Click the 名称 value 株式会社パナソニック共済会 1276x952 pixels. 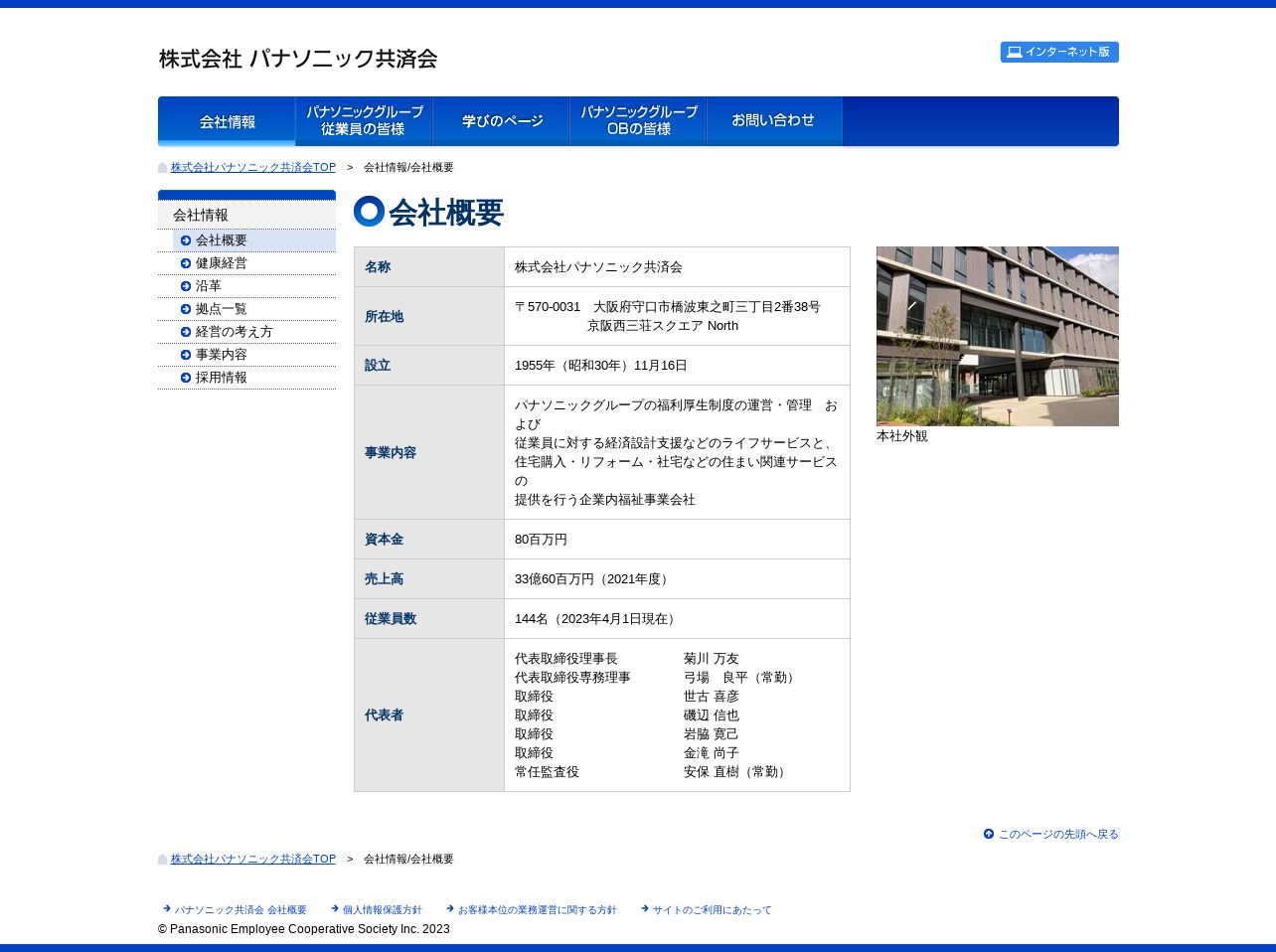coord(598,267)
